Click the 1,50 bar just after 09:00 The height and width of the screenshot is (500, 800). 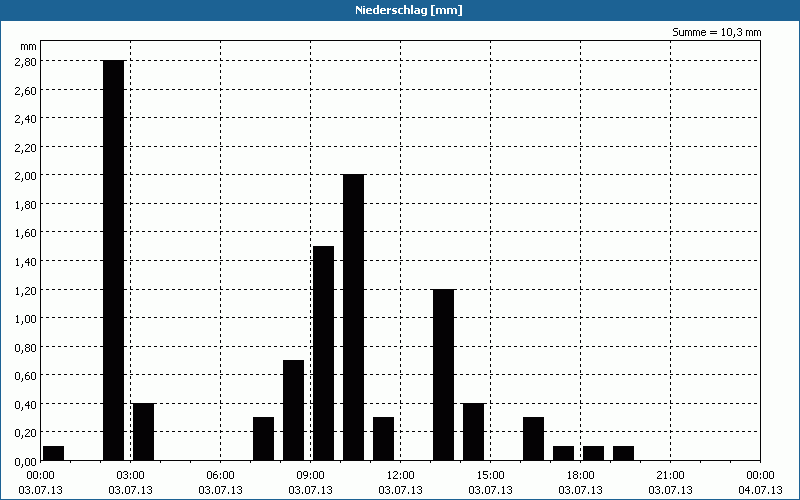[323, 353]
